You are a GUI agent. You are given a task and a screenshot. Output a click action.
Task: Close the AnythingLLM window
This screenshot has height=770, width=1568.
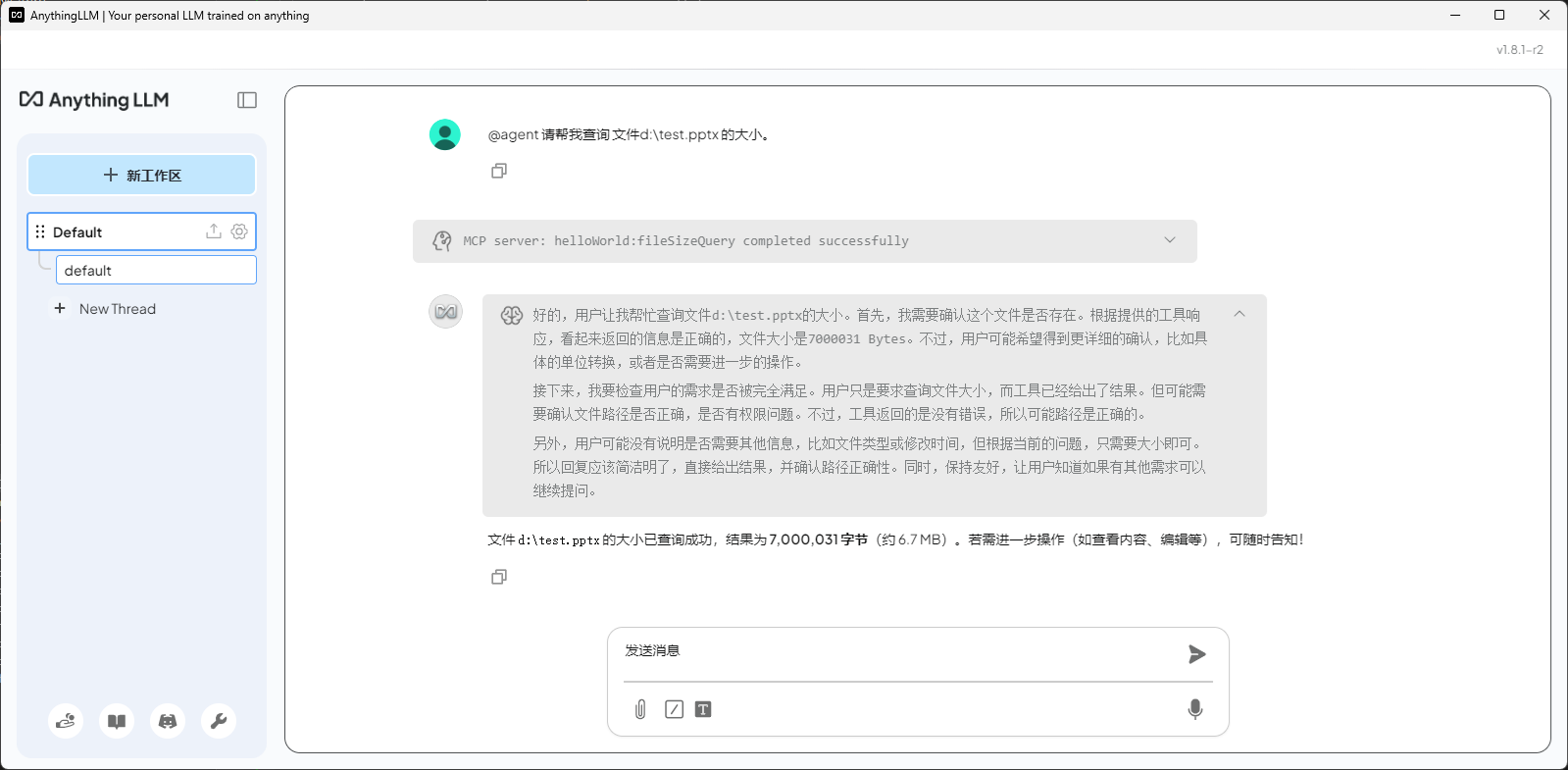point(1544,15)
